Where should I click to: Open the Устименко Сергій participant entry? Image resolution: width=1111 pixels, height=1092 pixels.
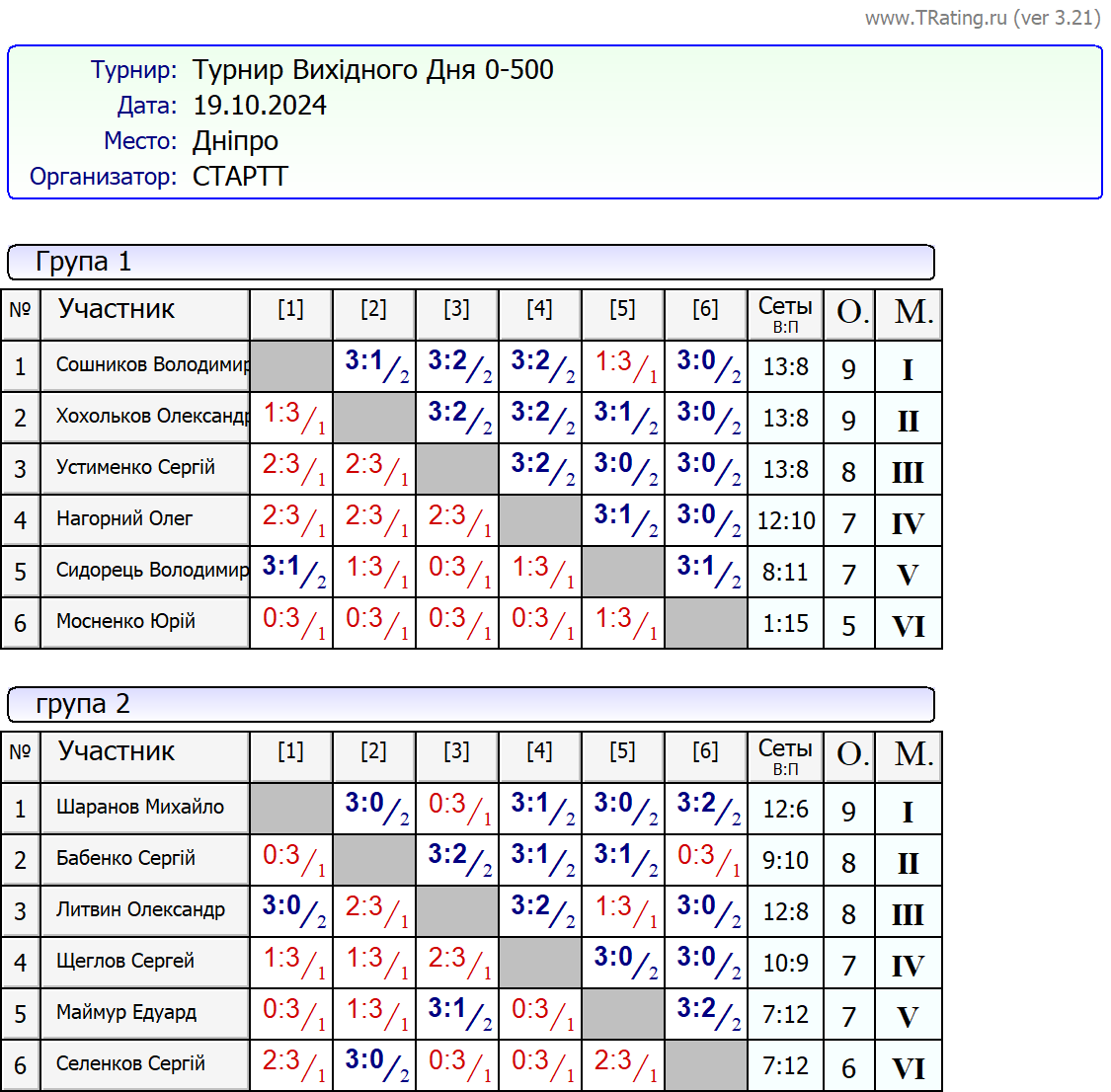pos(136,468)
